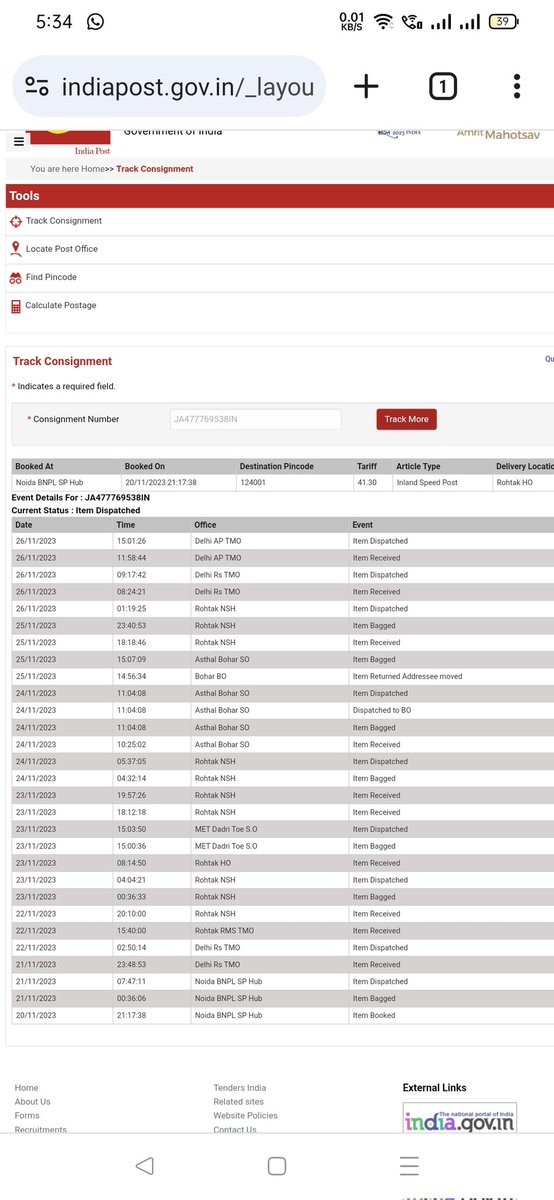The width and height of the screenshot is (554, 1200).
Task: Tap the indiapost.gov.in address bar
Action: [x=170, y=87]
